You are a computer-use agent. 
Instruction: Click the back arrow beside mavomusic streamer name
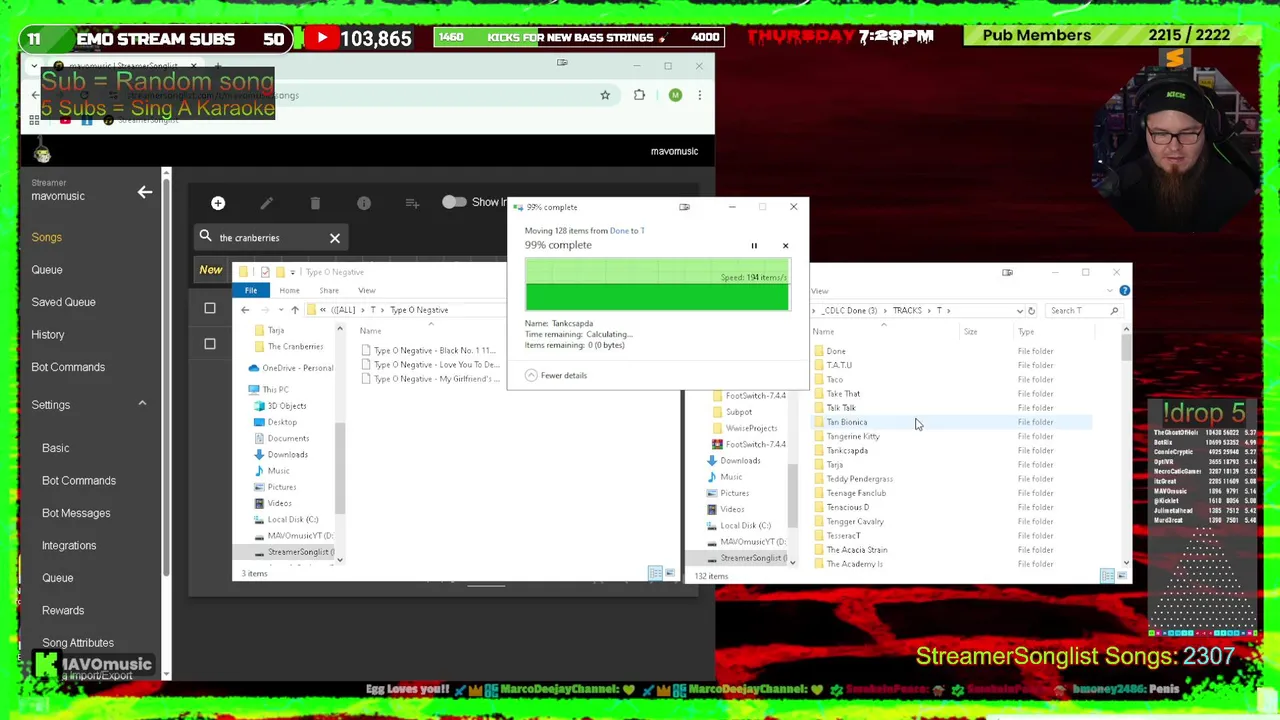tap(145, 192)
